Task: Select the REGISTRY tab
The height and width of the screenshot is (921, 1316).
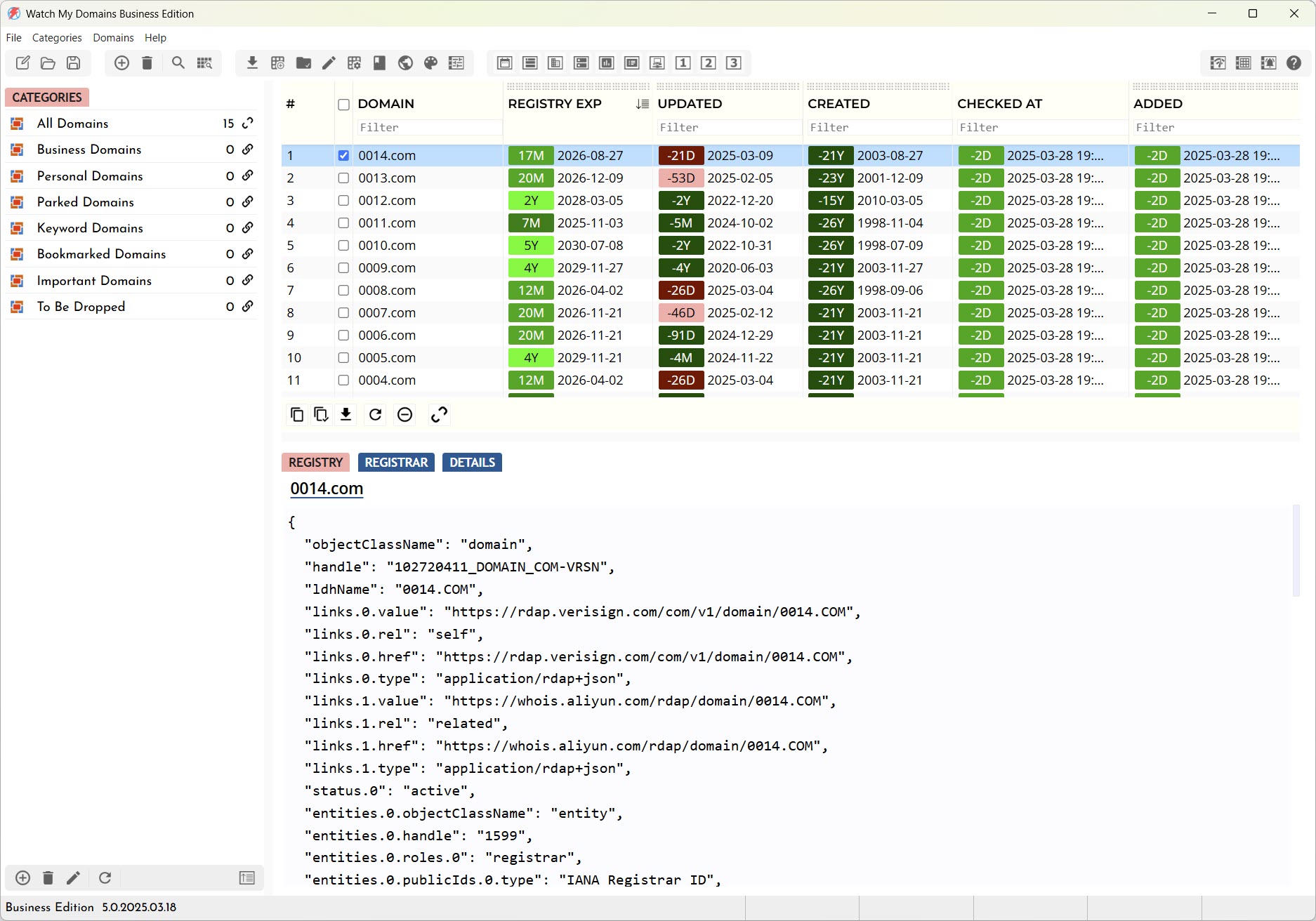Action: pyautogui.click(x=315, y=463)
